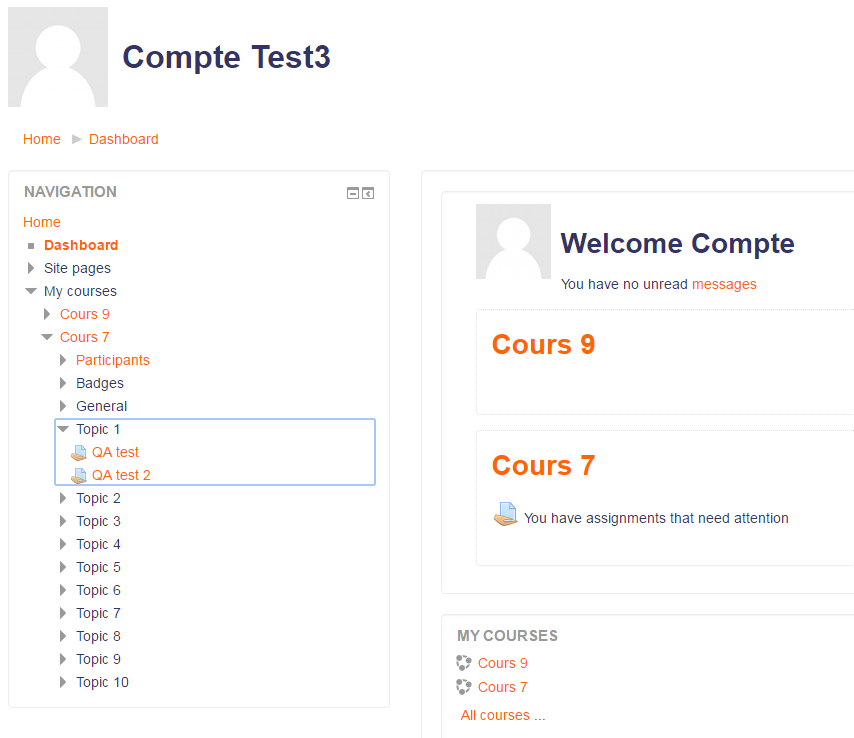Viewport: 854px width, 738px height.
Task: Expand the Participants node arrow
Action: pos(63,360)
